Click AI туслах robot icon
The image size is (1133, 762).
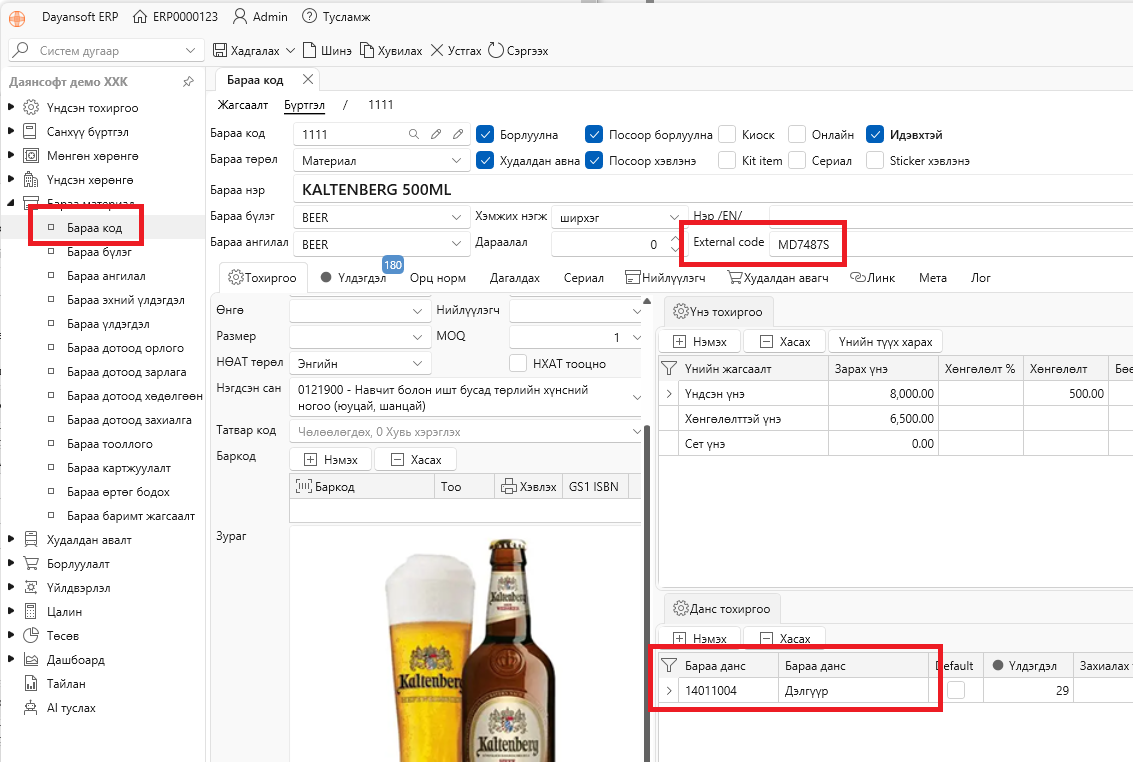31,708
